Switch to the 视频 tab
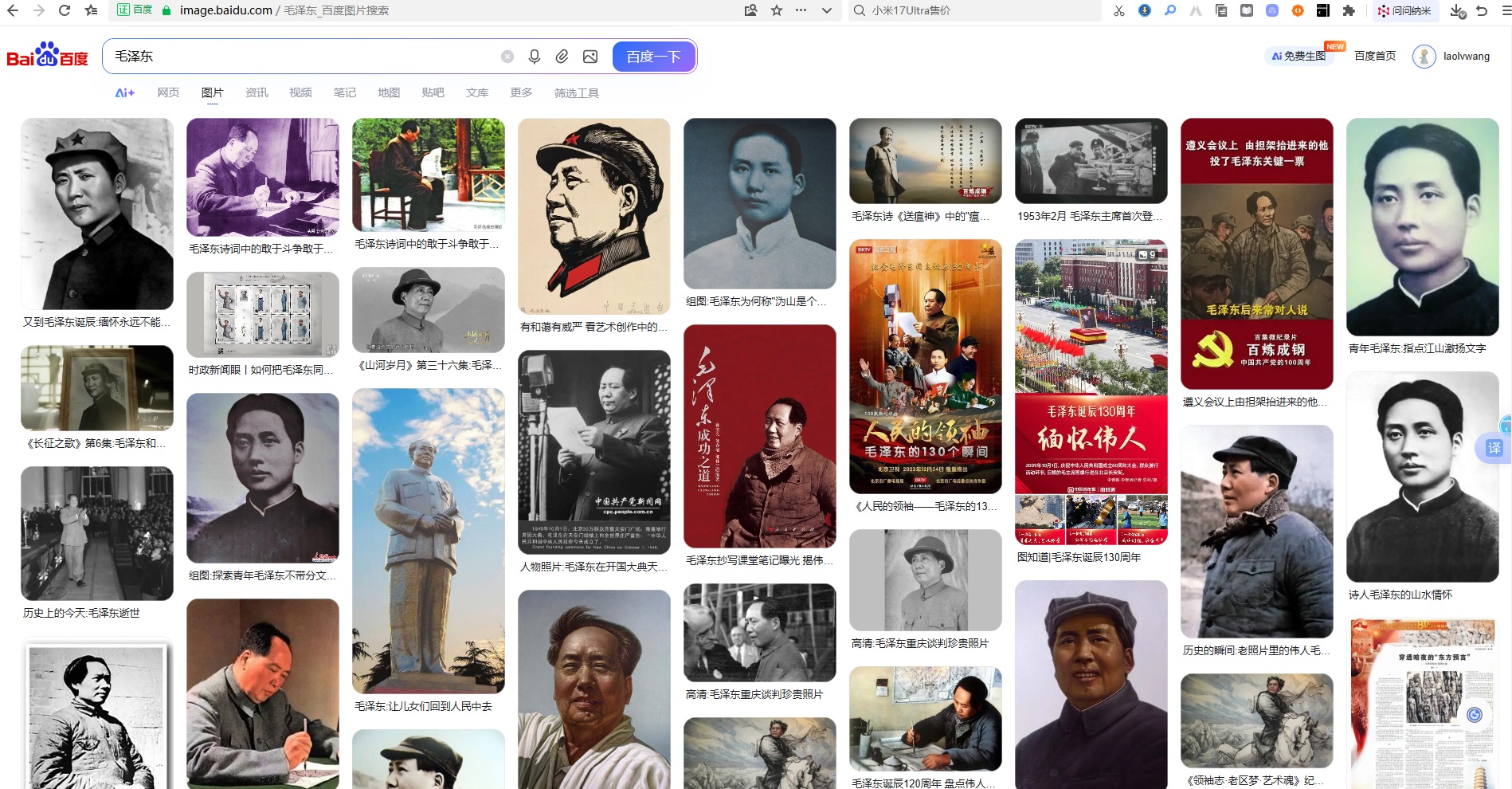This screenshot has height=789, width=1512. 300,92
